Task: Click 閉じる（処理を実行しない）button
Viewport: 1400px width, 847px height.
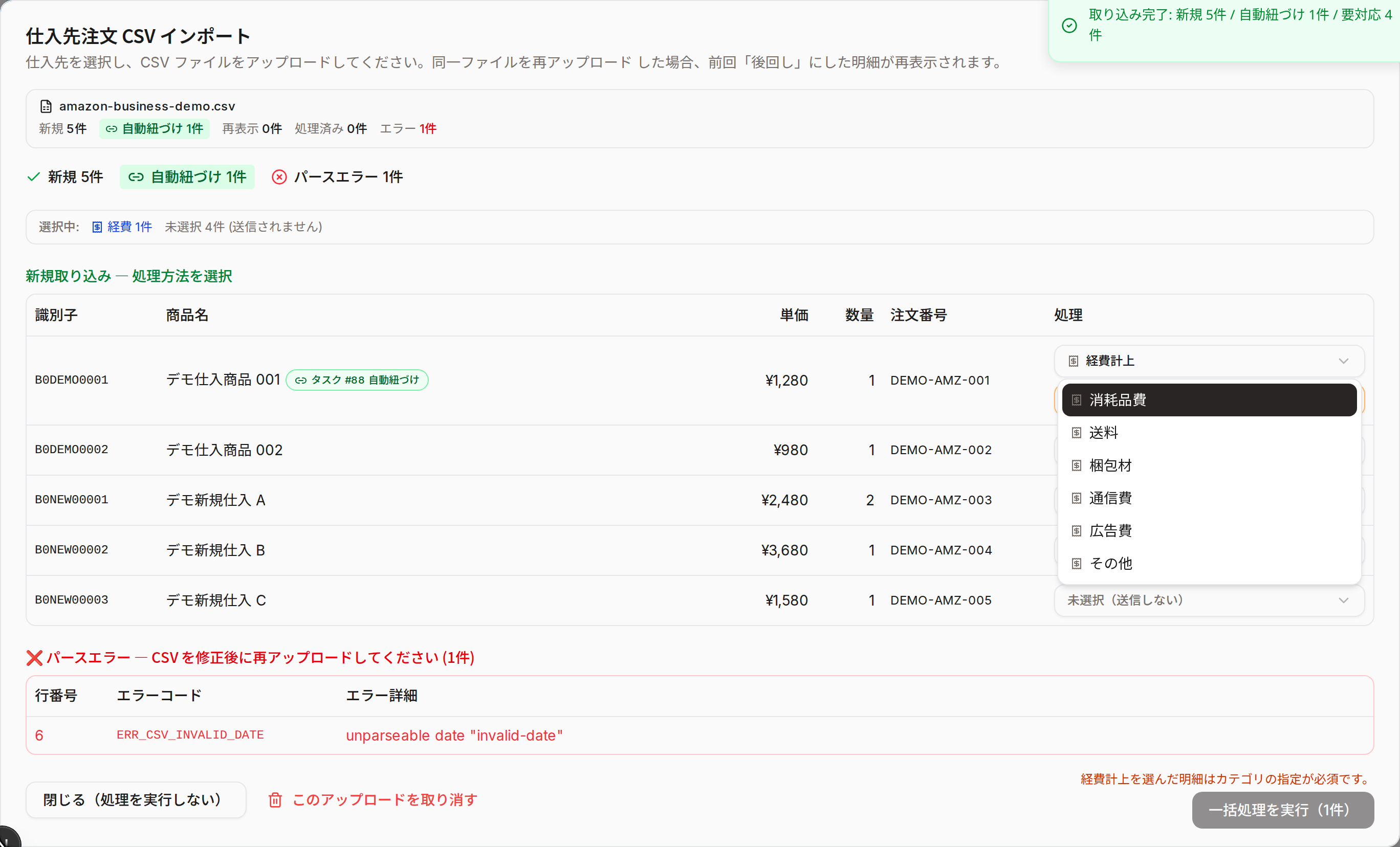Action: point(136,800)
